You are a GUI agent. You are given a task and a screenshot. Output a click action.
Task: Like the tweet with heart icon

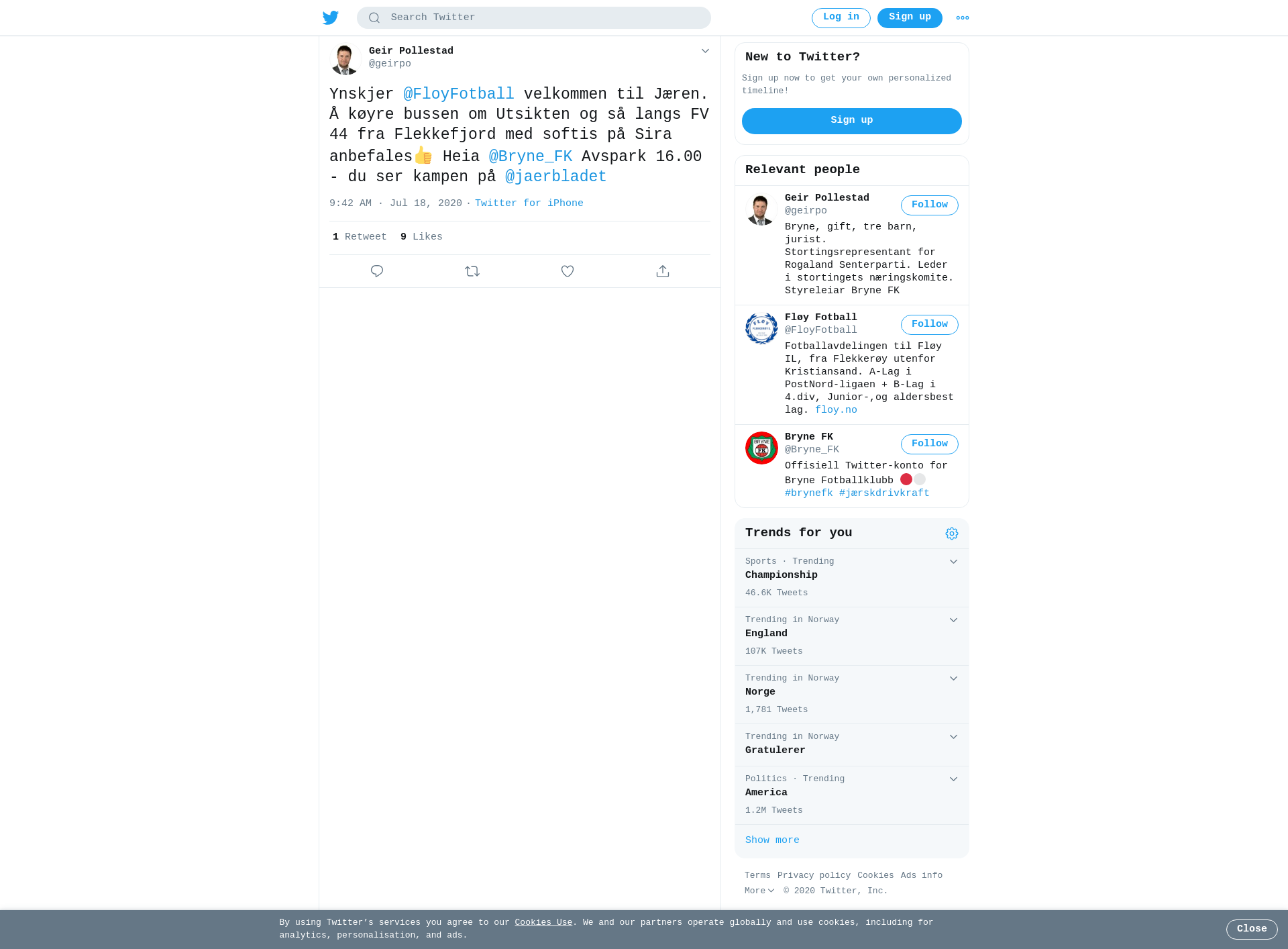tap(568, 271)
